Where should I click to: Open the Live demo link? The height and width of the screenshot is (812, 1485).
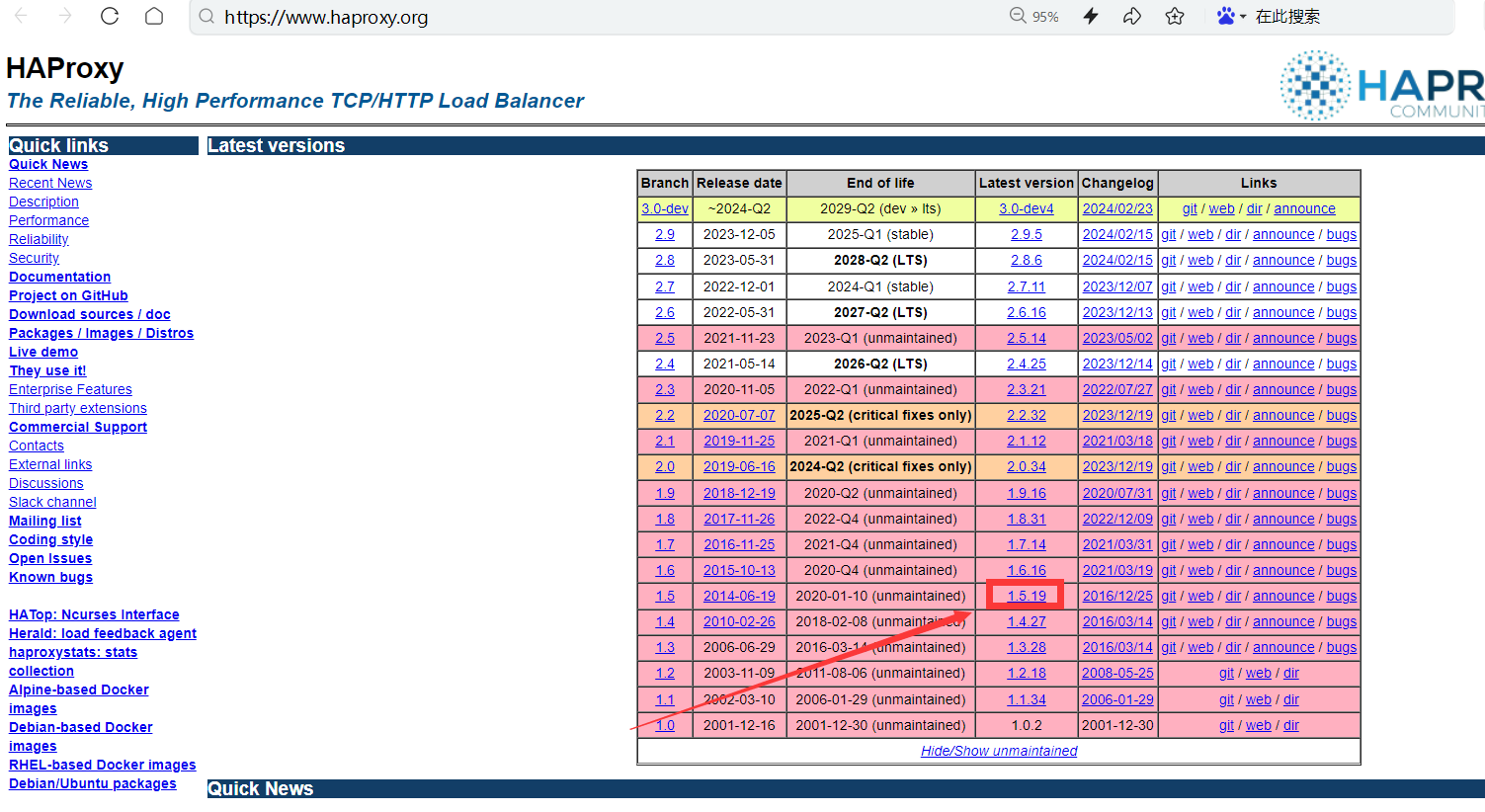click(43, 352)
